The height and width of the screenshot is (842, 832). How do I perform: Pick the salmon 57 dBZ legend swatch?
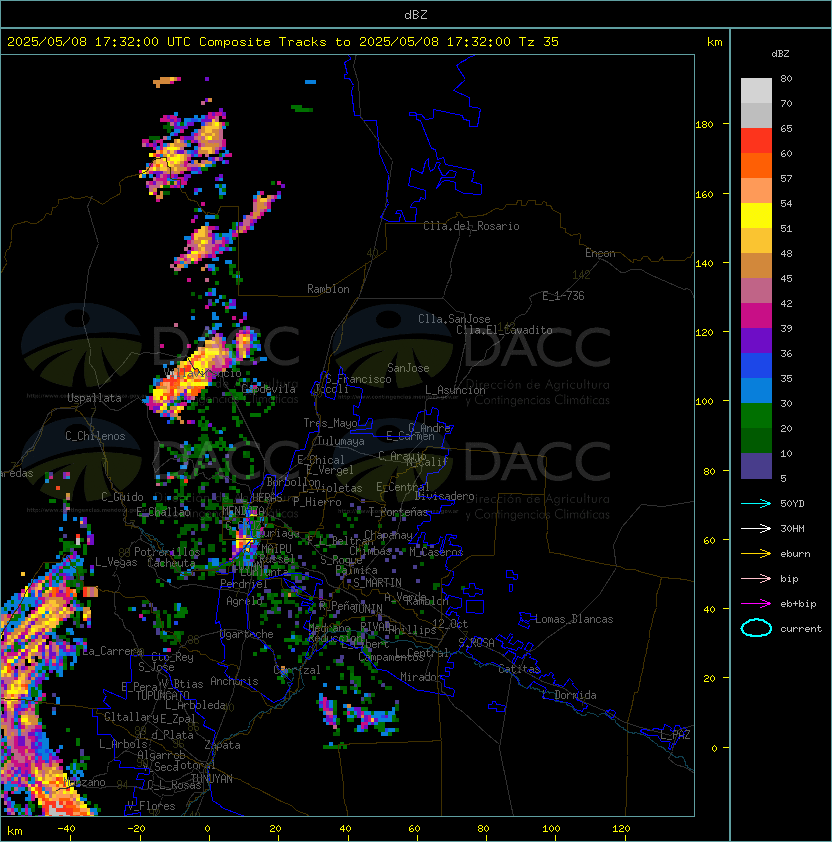(x=756, y=191)
